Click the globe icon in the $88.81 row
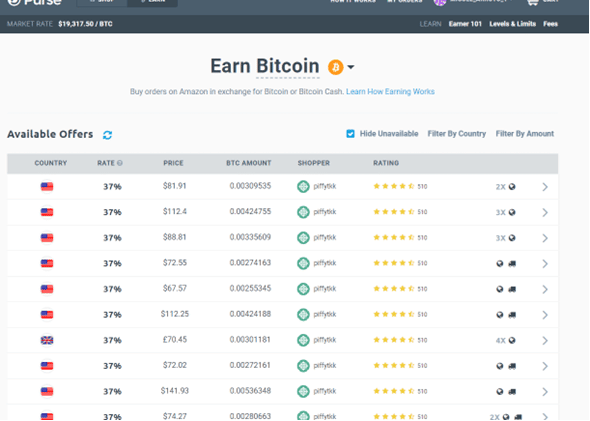The height and width of the screenshot is (421, 590). (x=512, y=238)
